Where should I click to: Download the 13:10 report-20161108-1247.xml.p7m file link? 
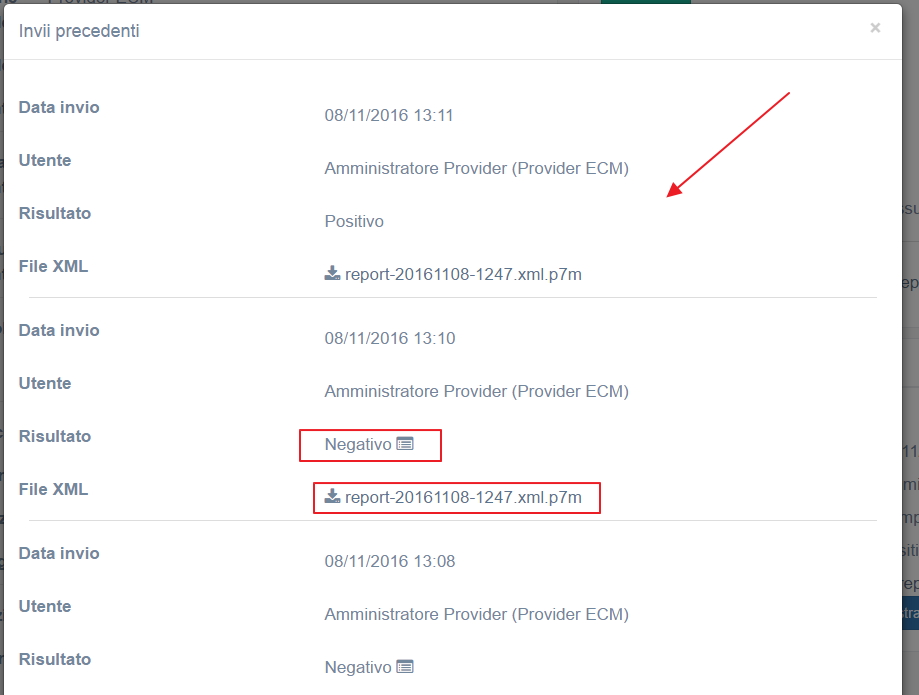click(463, 497)
